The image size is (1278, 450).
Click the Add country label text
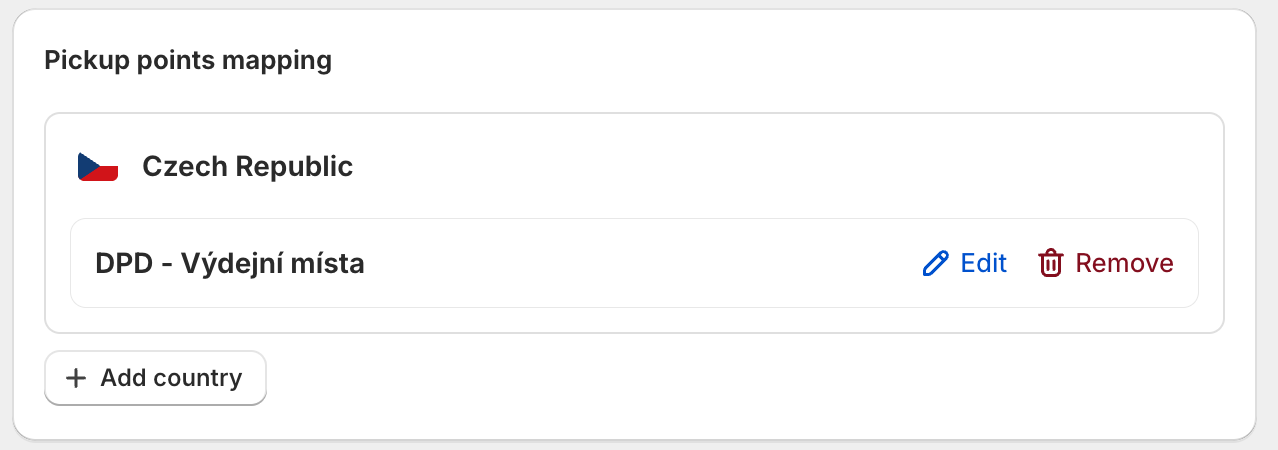tap(171, 378)
